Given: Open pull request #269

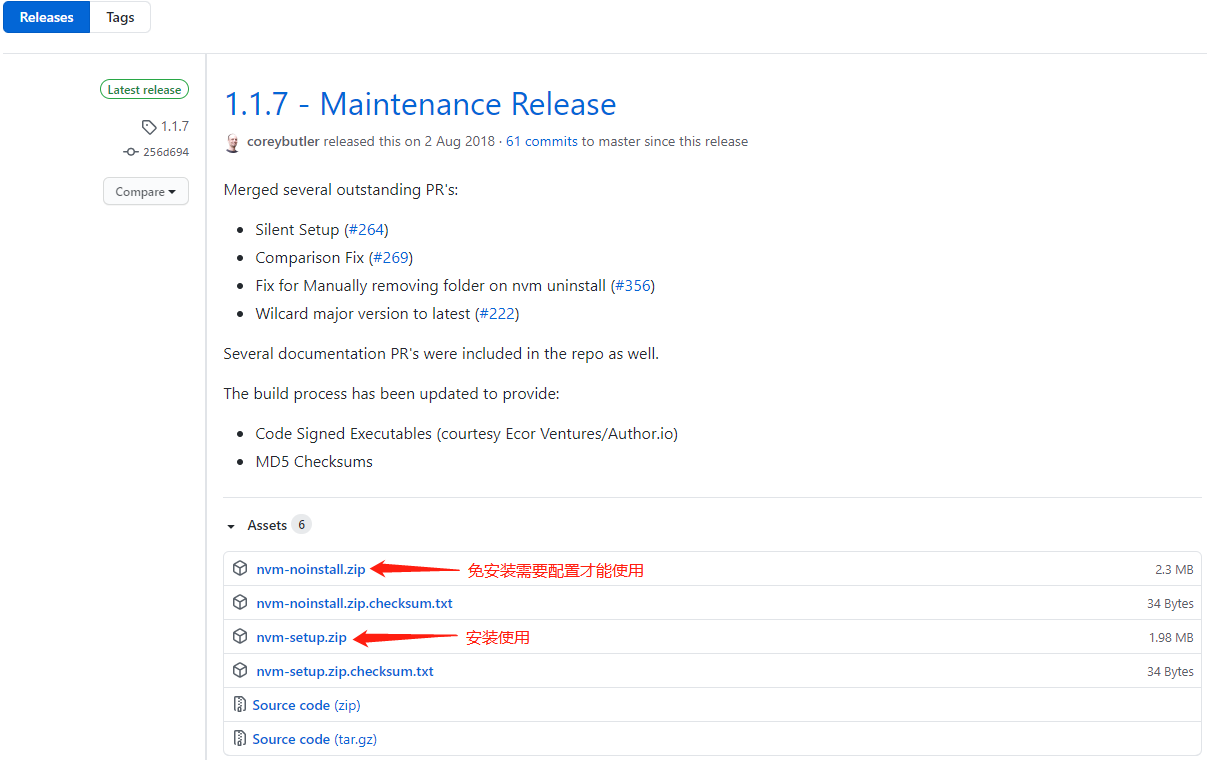Looking at the screenshot, I should pyautogui.click(x=391, y=258).
